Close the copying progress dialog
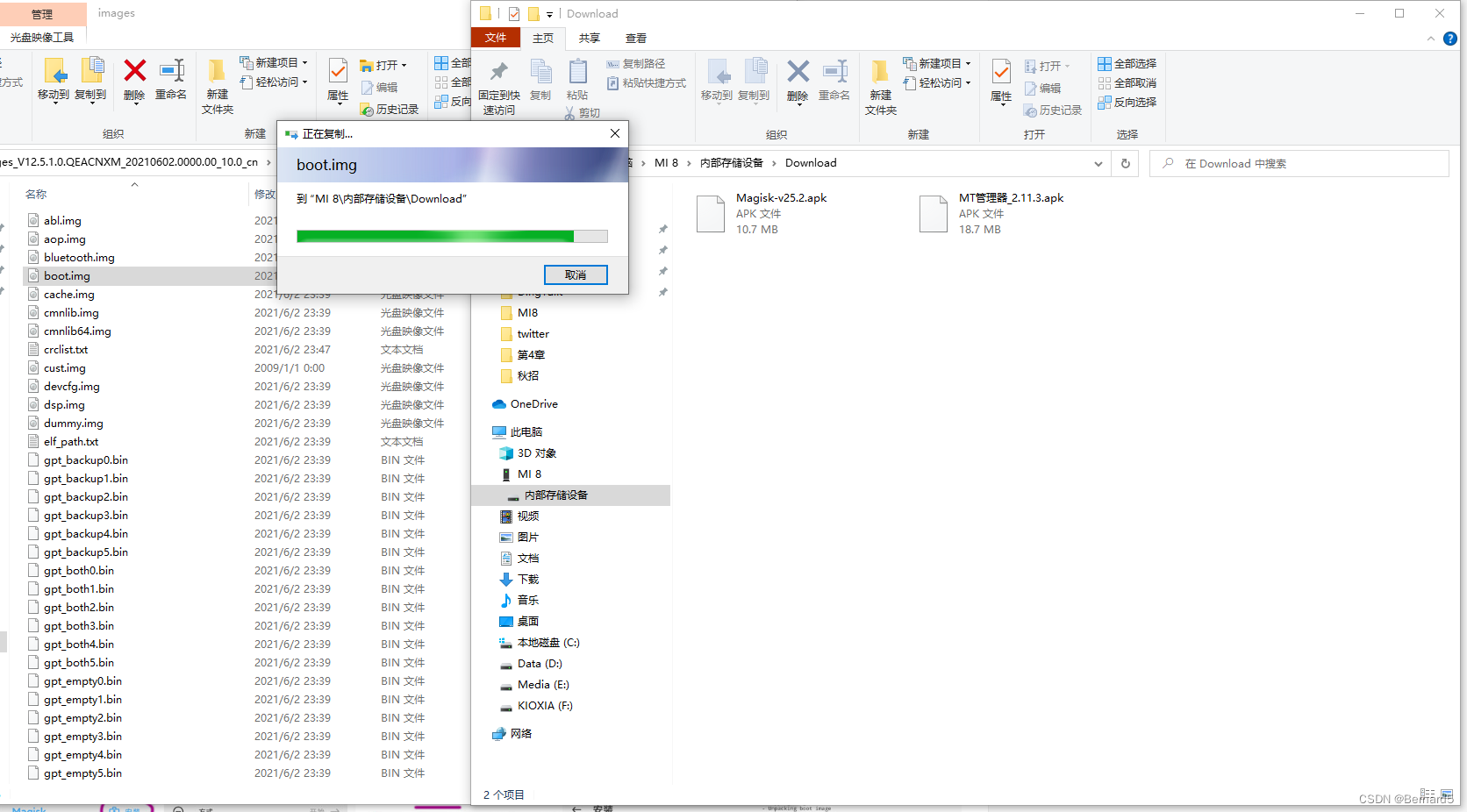The width and height of the screenshot is (1467, 812). click(615, 133)
